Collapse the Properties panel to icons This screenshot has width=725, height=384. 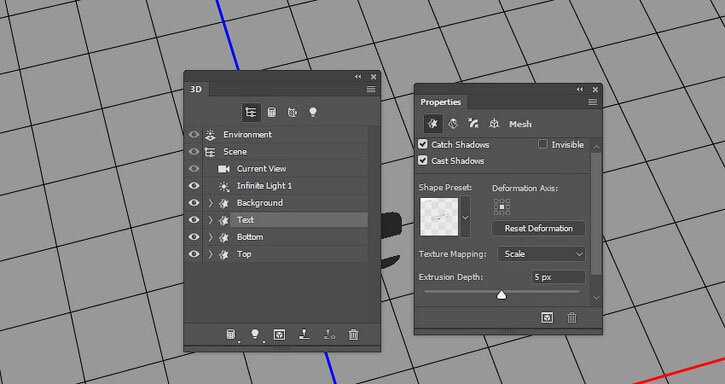580,90
